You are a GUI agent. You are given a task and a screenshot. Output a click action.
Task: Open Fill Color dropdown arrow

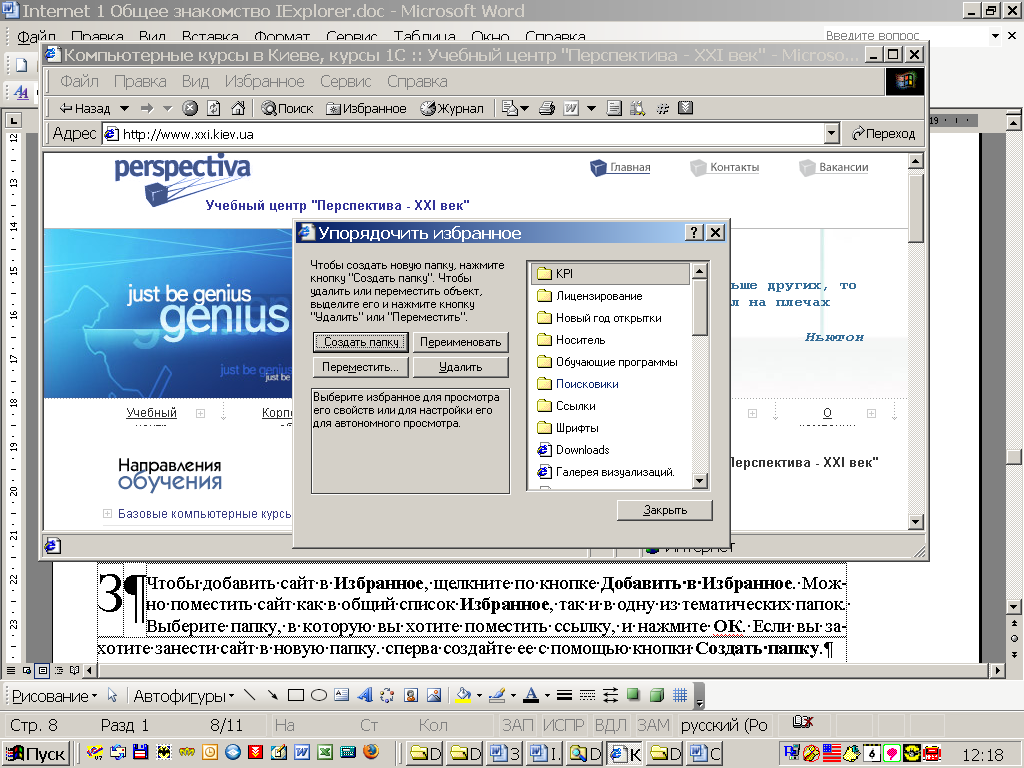point(480,696)
